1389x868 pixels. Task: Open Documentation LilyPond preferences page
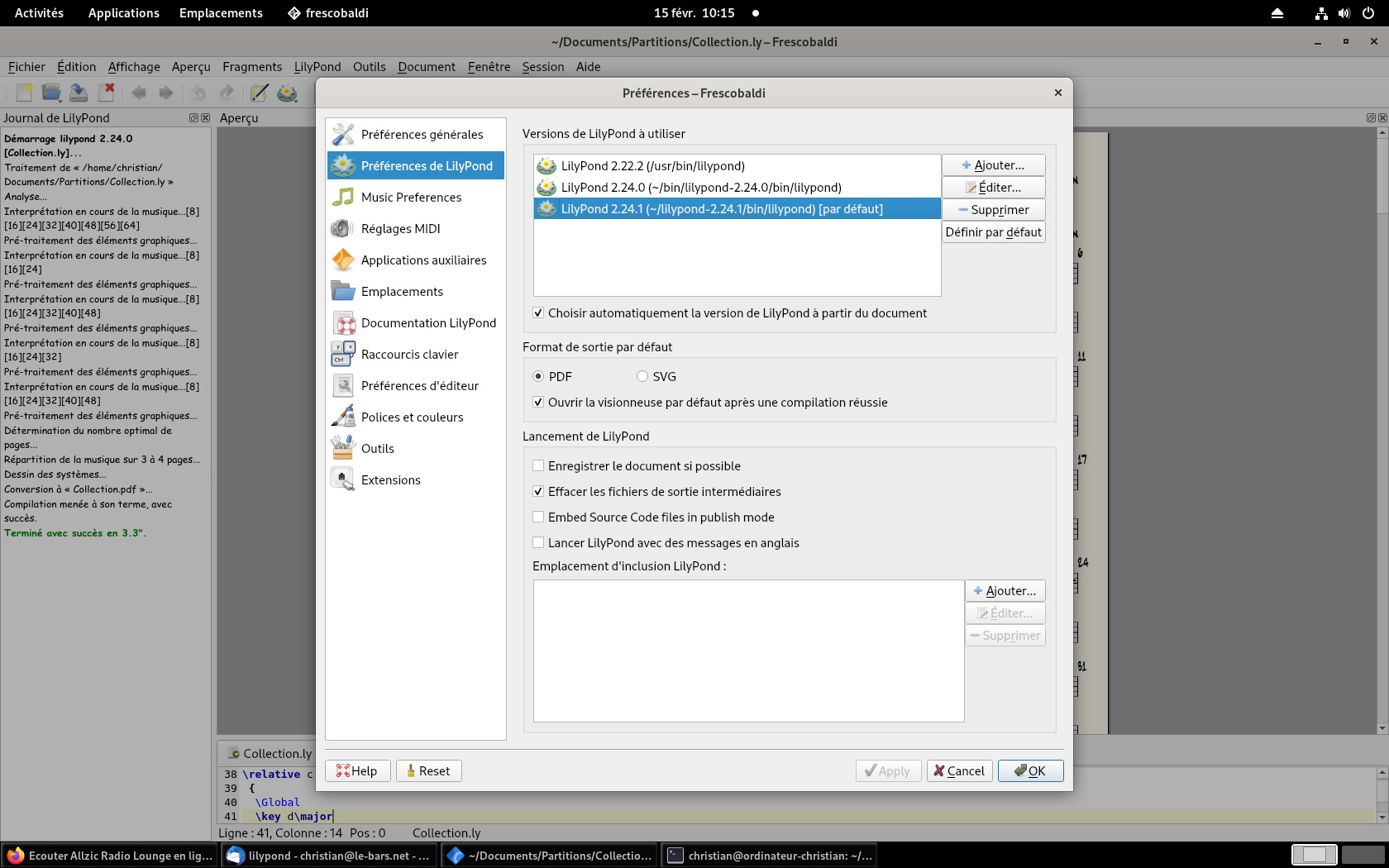pyautogui.click(x=416, y=322)
